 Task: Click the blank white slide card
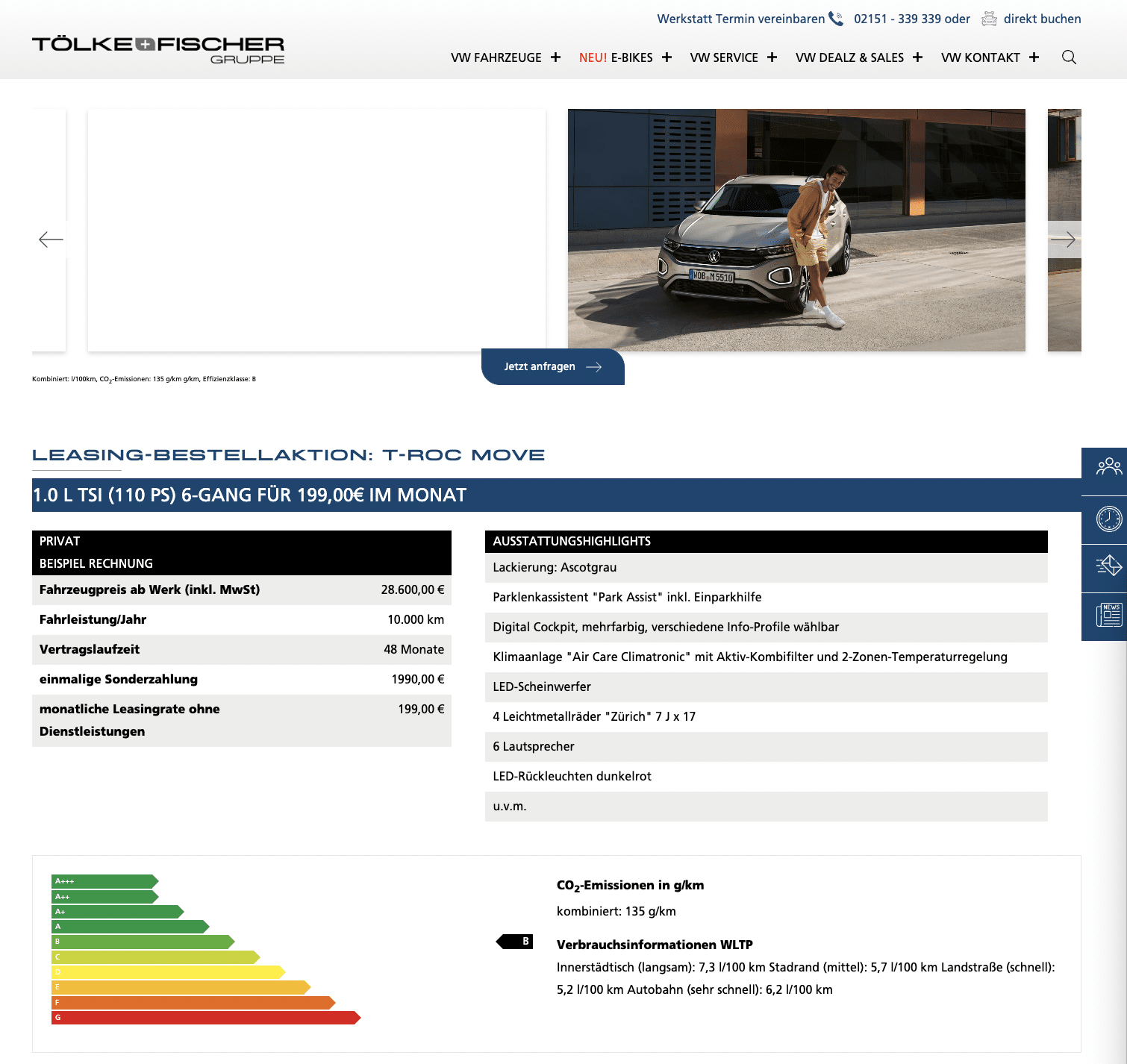point(316,230)
